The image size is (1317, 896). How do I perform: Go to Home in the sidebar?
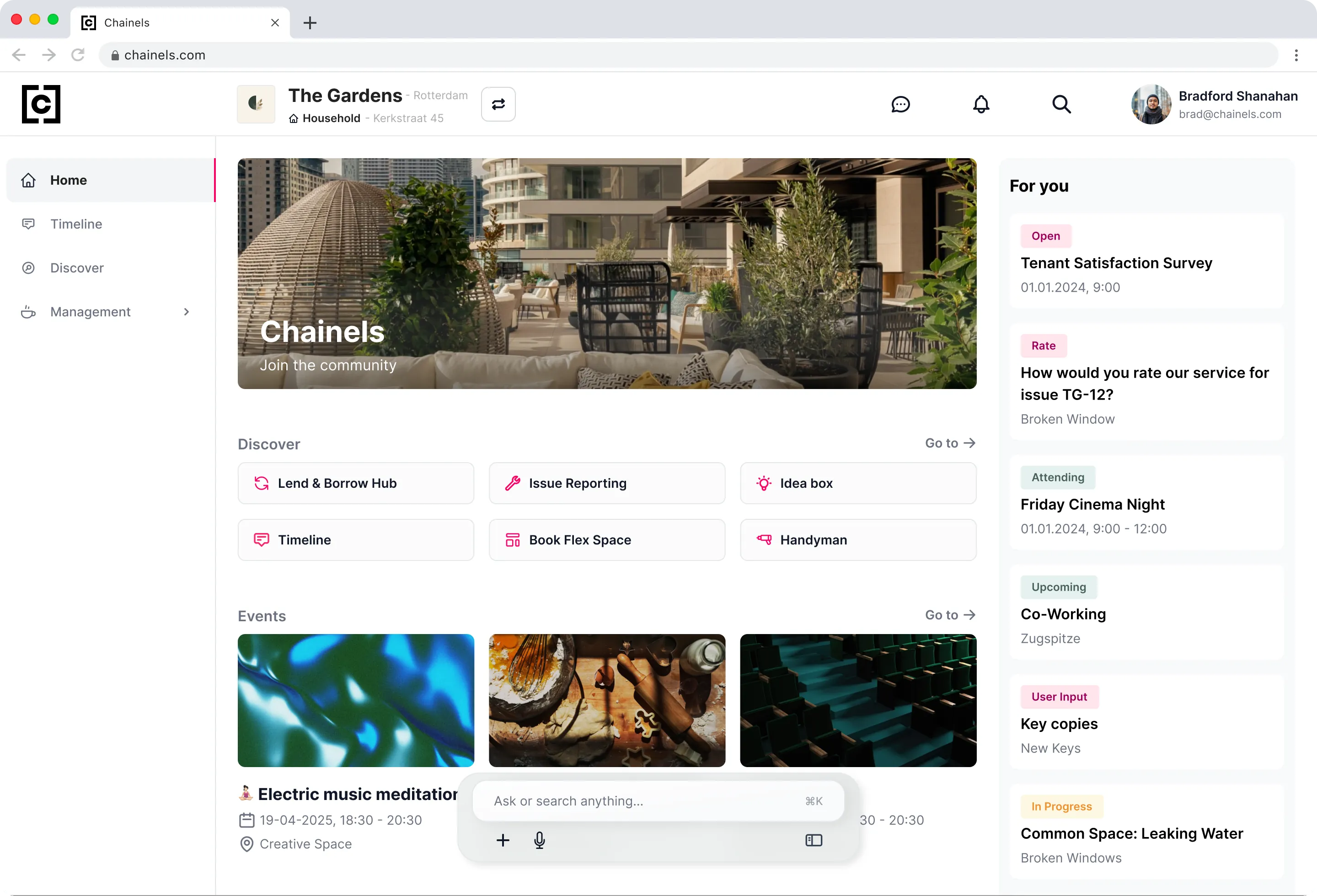click(111, 180)
